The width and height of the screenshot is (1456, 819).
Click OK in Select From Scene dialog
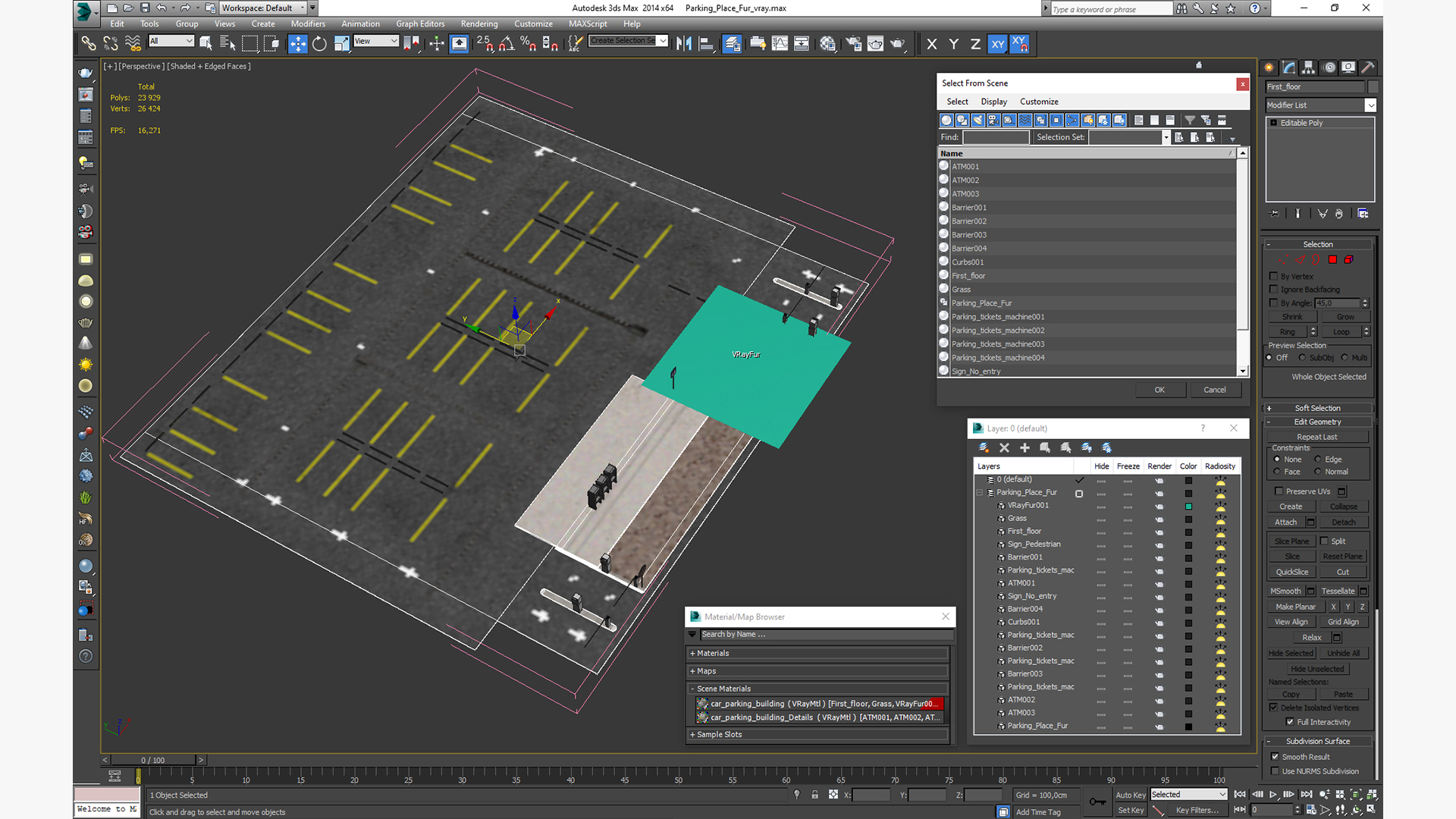pyautogui.click(x=1159, y=390)
